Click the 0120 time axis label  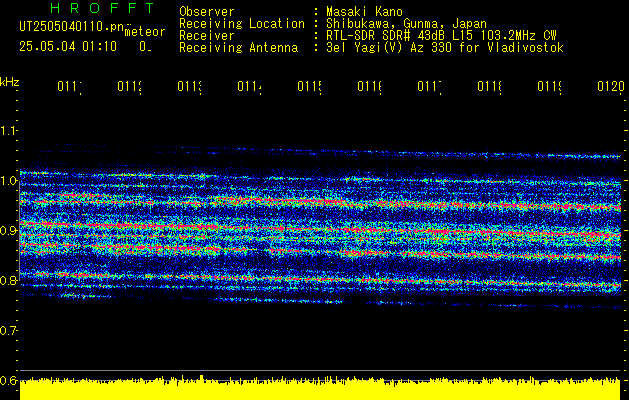(611, 86)
